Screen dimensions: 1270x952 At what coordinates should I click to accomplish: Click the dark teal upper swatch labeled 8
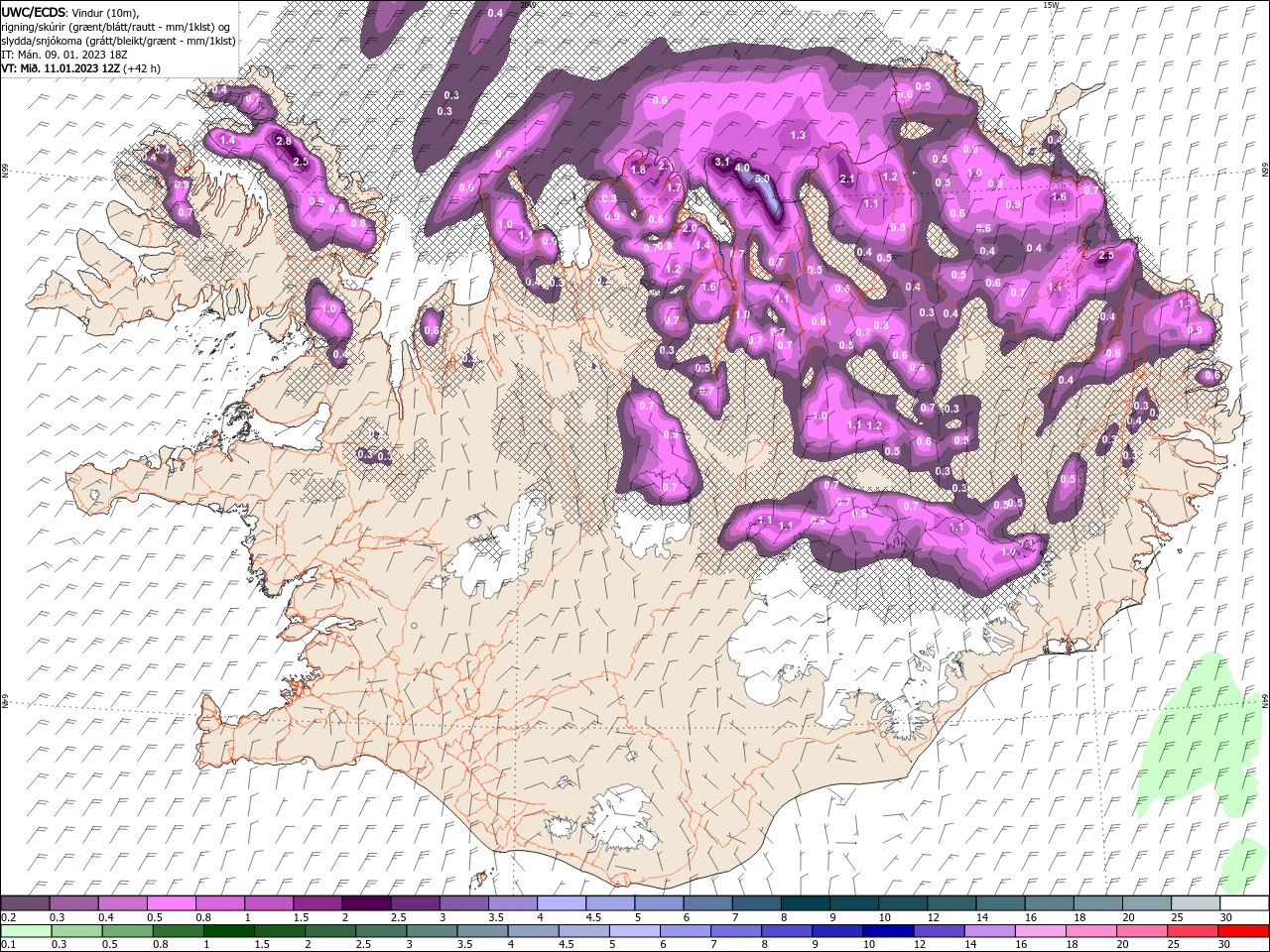[804, 903]
